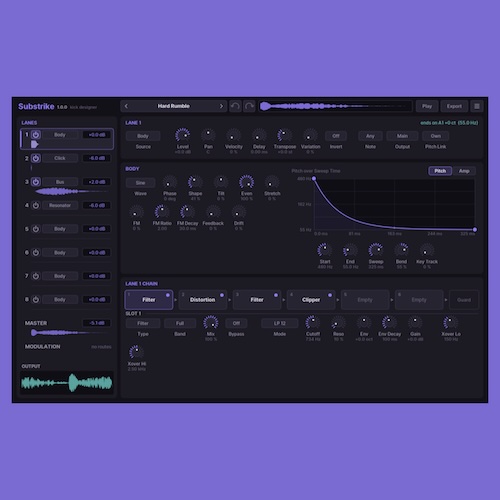Select the Clipper chain slot
The width and height of the screenshot is (500, 500).
[x=311, y=300]
